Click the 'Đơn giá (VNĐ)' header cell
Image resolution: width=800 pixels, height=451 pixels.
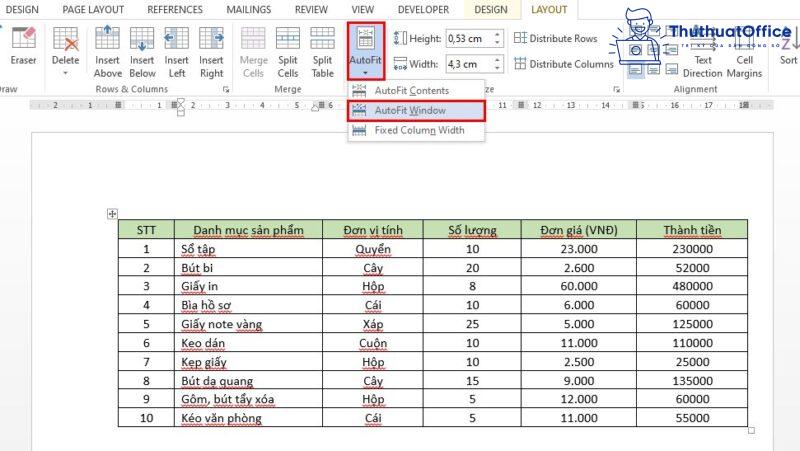coord(579,230)
